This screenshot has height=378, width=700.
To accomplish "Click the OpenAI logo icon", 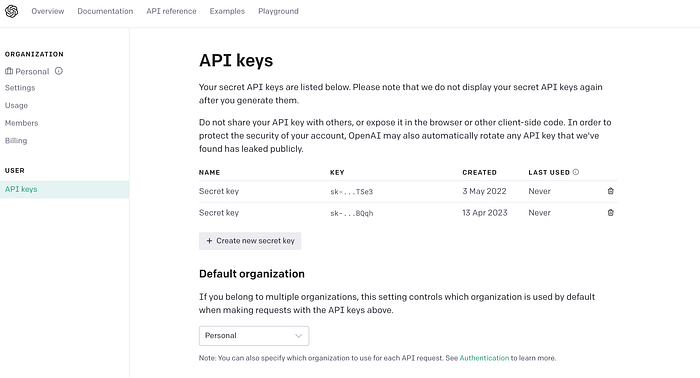I will coord(12,11).
